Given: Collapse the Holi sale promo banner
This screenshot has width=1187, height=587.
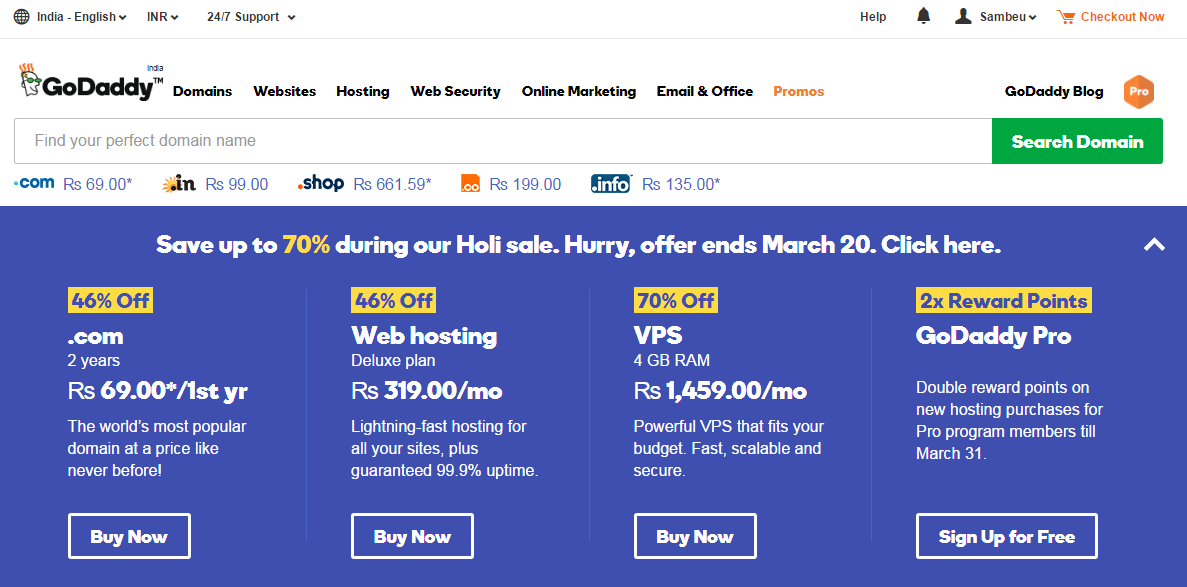Looking at the screenshot, I should tap(1154, 244).
